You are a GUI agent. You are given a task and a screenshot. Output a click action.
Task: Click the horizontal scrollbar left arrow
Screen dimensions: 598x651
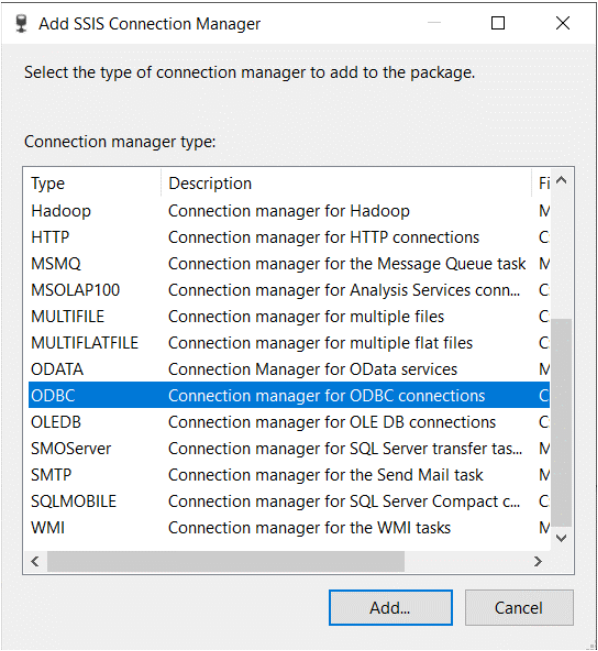point(35,561)
